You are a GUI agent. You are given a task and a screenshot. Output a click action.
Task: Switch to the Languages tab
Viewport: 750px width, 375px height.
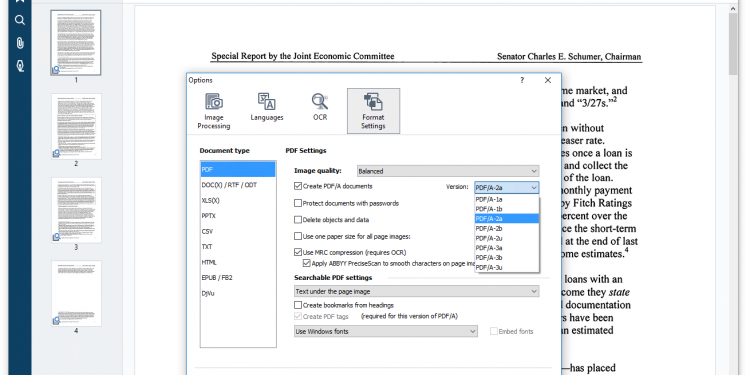tap(266, 107)
